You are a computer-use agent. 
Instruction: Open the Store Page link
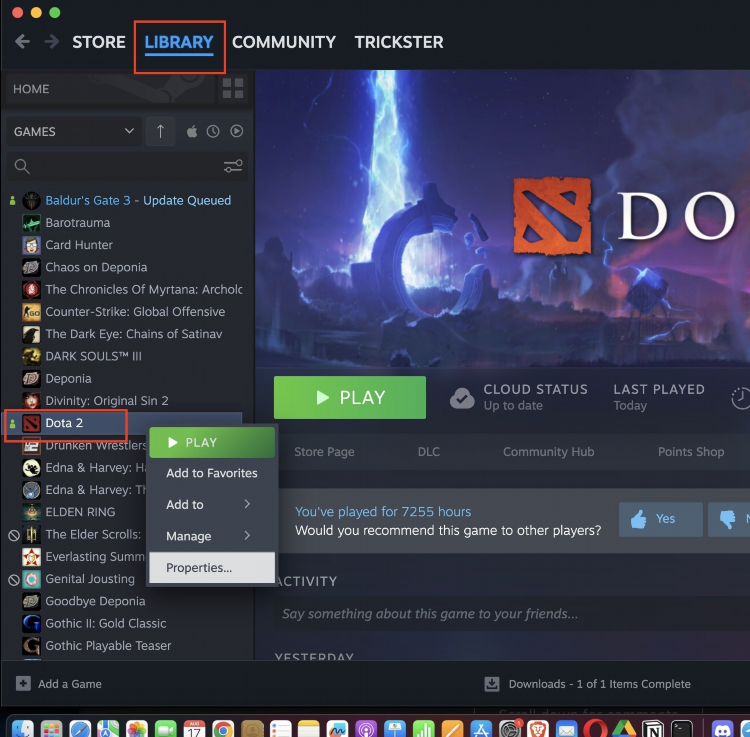coord(324,451)
